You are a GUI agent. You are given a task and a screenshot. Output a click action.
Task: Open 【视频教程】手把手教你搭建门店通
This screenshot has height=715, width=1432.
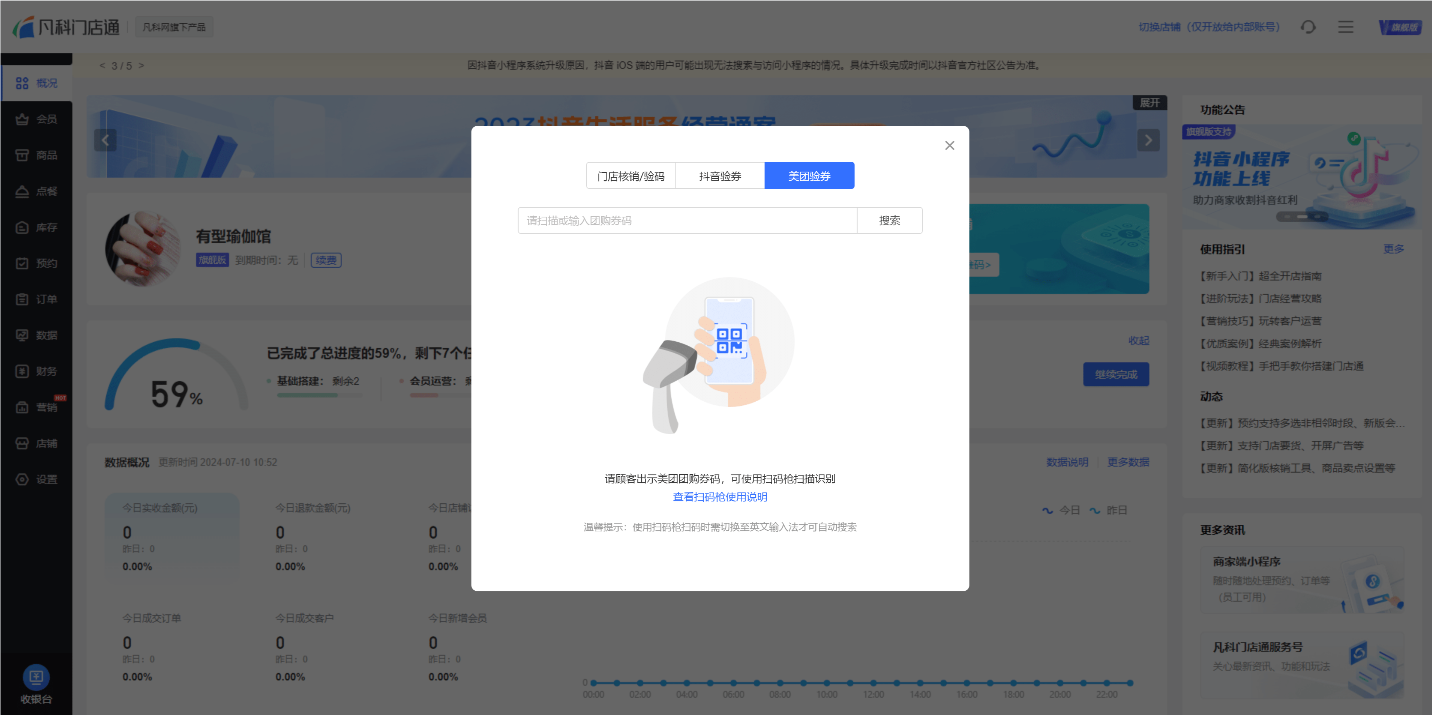pyautogui.click(x=1282, y=366)
